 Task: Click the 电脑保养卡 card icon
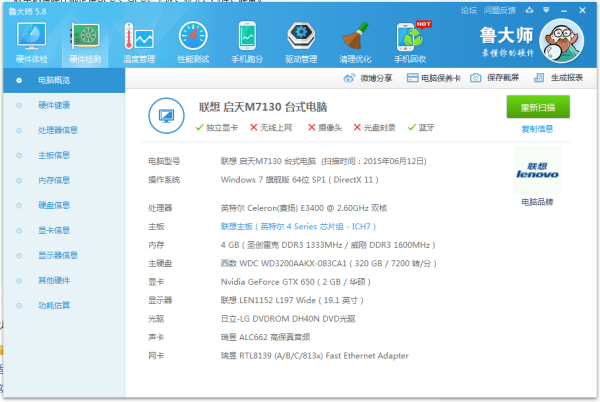(412, 78)
